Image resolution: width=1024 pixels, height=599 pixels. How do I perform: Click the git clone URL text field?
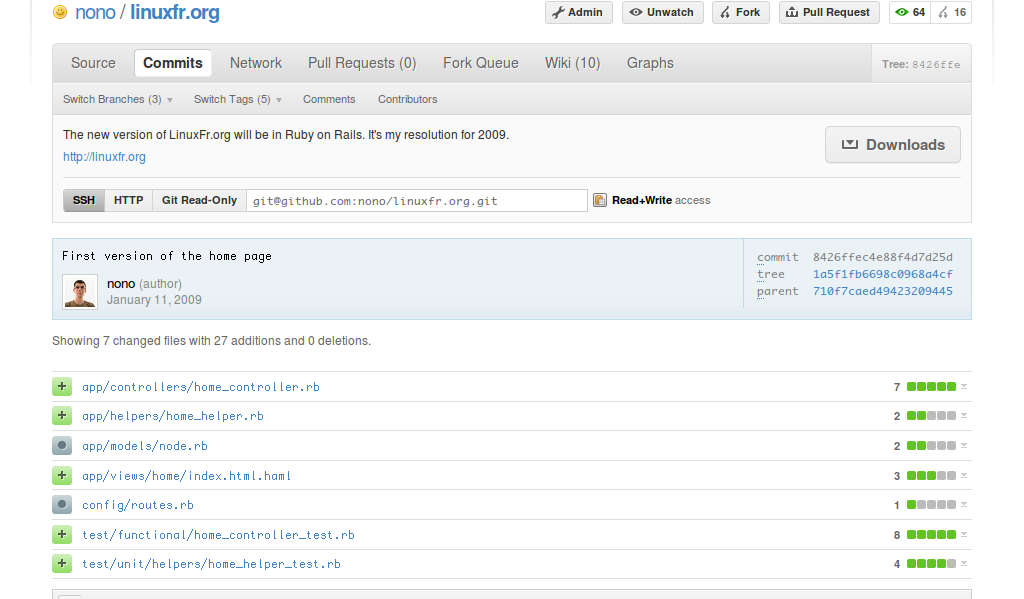[416, 201]
